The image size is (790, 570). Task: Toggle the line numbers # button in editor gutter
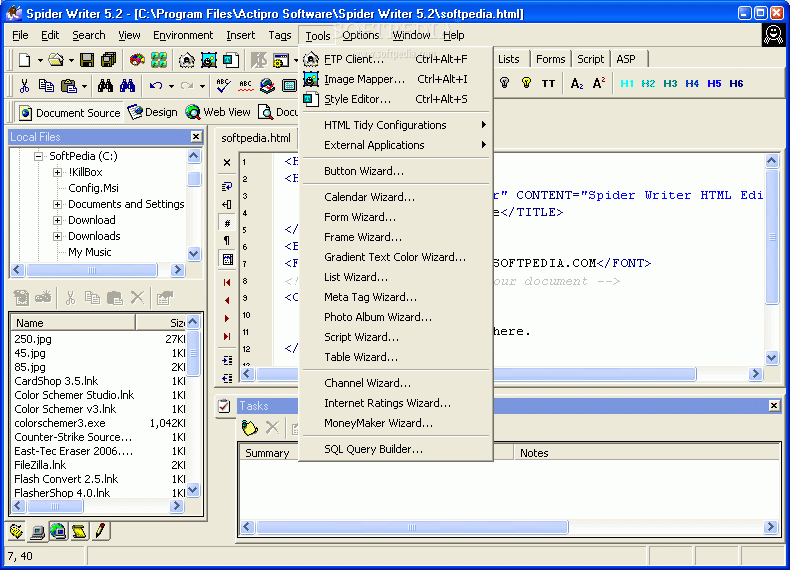click(227, 223)
